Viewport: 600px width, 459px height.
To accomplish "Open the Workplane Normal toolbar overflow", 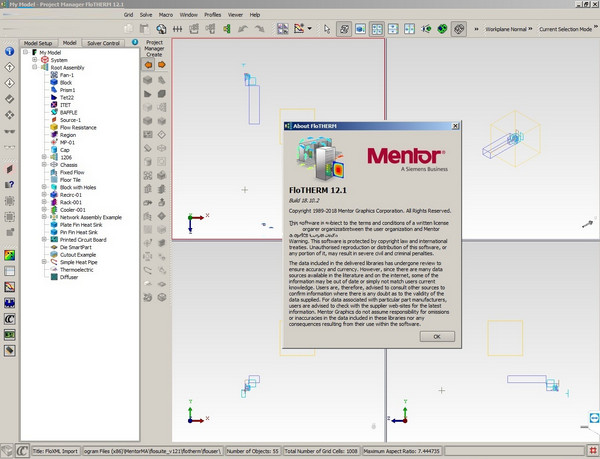I will 529,30.
